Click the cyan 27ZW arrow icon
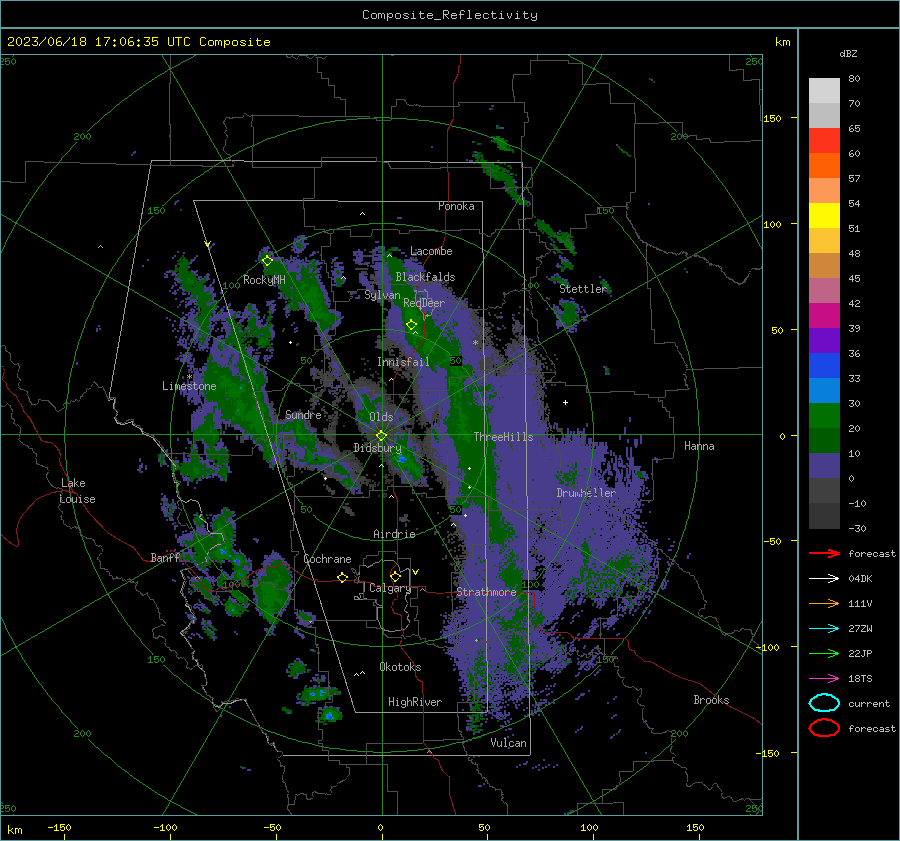 [x=824, y=628]
